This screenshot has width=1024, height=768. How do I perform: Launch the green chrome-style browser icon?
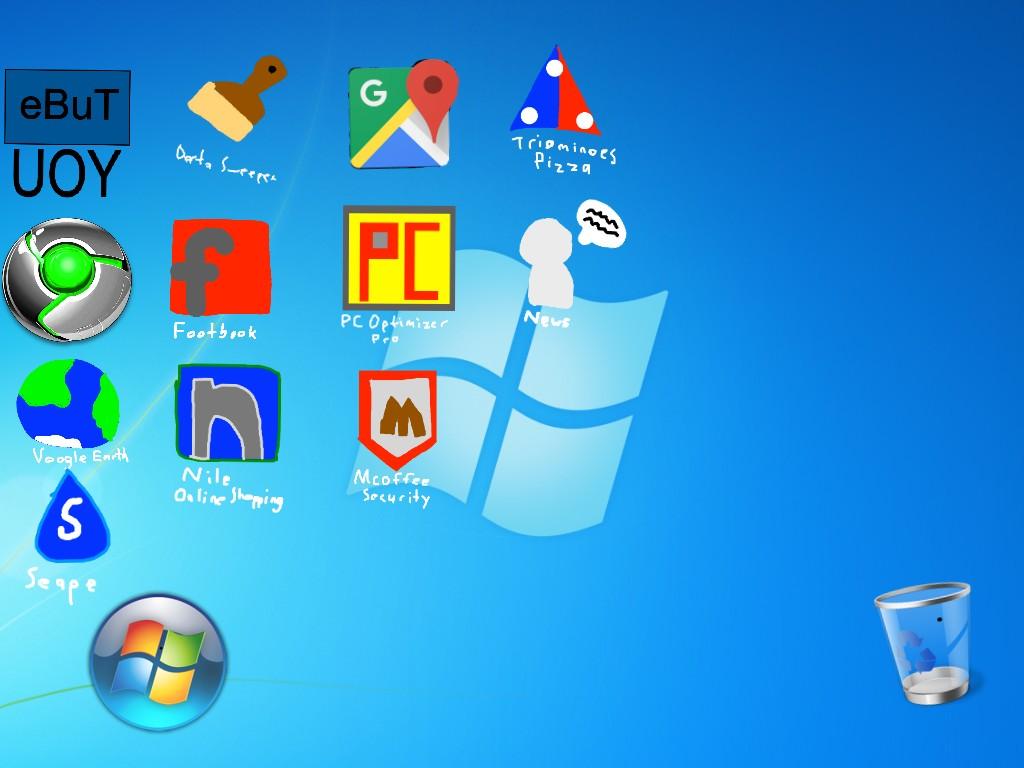tap(67, 280)
